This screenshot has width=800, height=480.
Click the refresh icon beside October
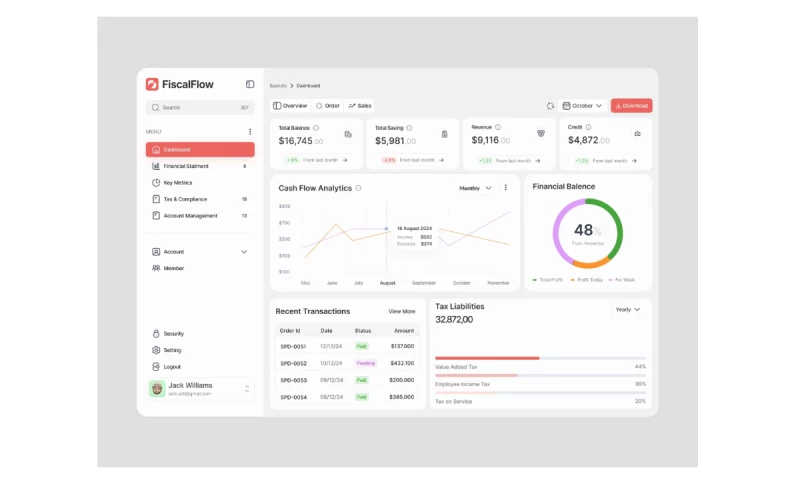[x=550, y=106]
